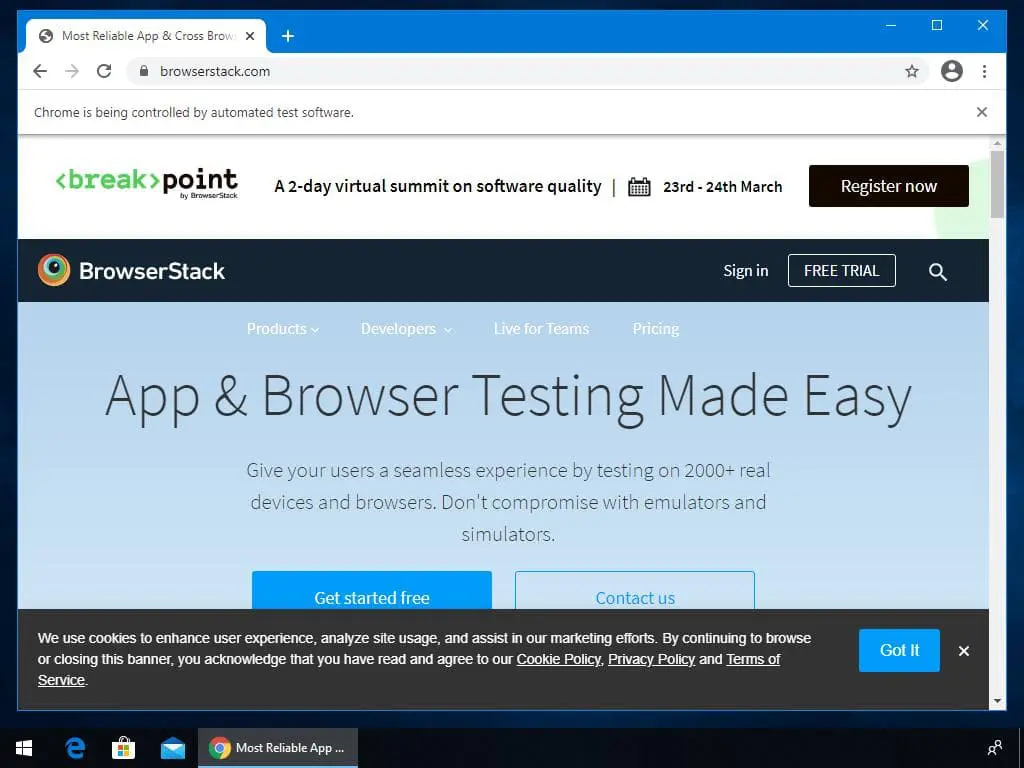Expand the Developers dropdown menu
This screenshot has width=1024, height=768.
coord(405,329)
